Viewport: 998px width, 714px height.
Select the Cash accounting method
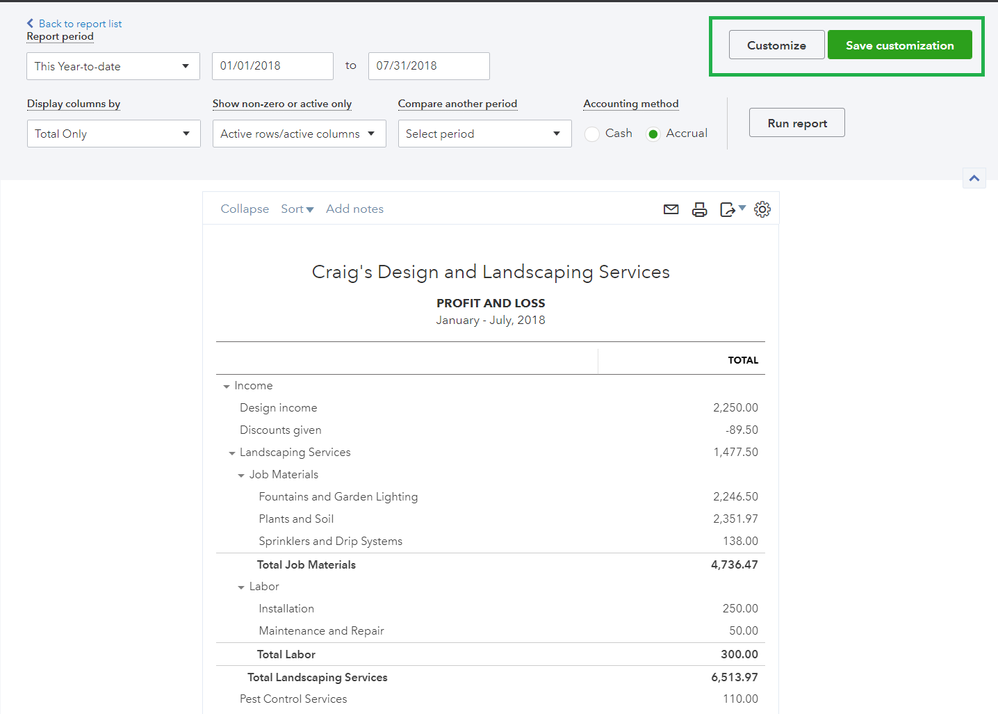pos(592,133)
